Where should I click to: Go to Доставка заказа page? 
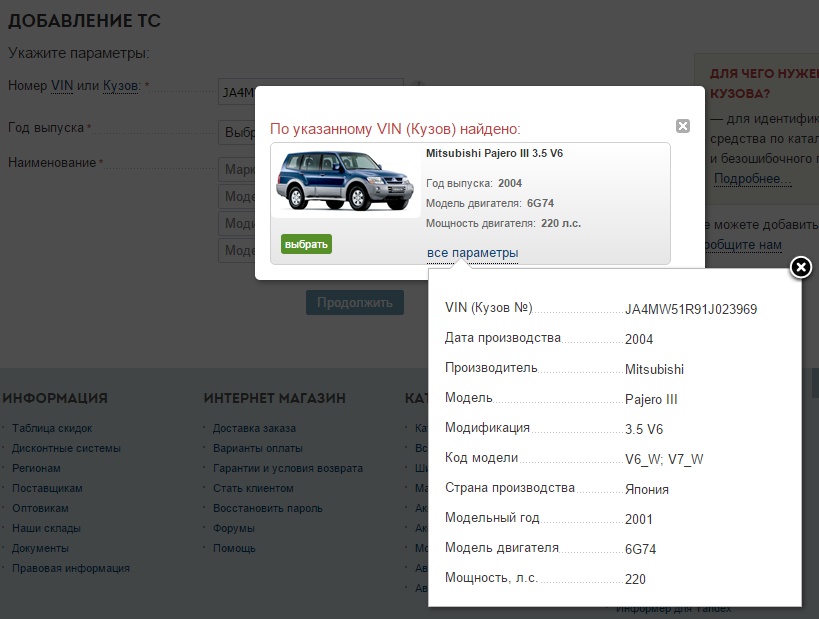(x=254, y=428)
